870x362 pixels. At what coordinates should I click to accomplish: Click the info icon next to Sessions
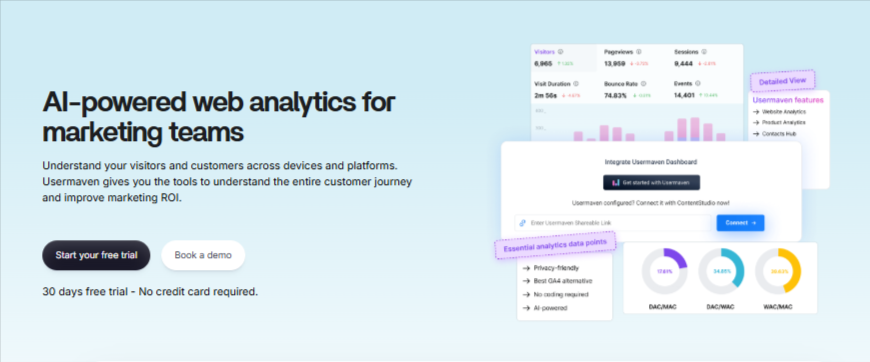(x=704, y=52)
